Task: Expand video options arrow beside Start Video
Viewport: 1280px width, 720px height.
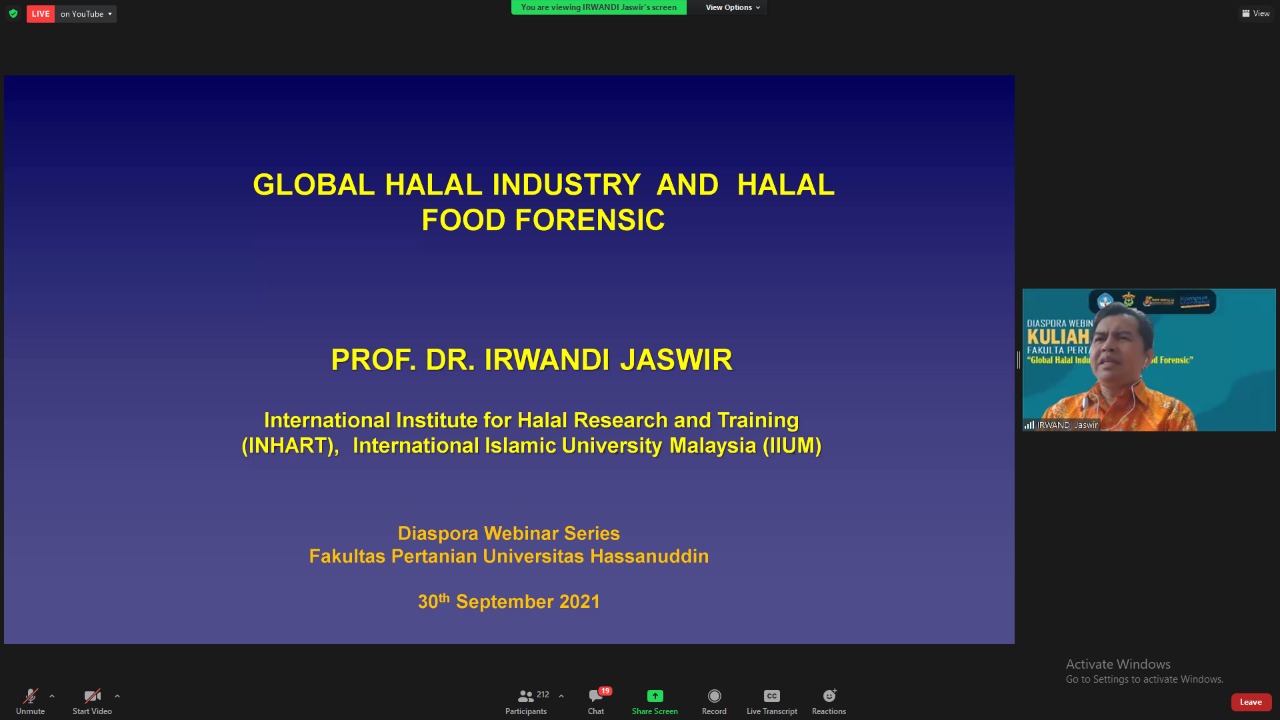Action: (117, 696)
